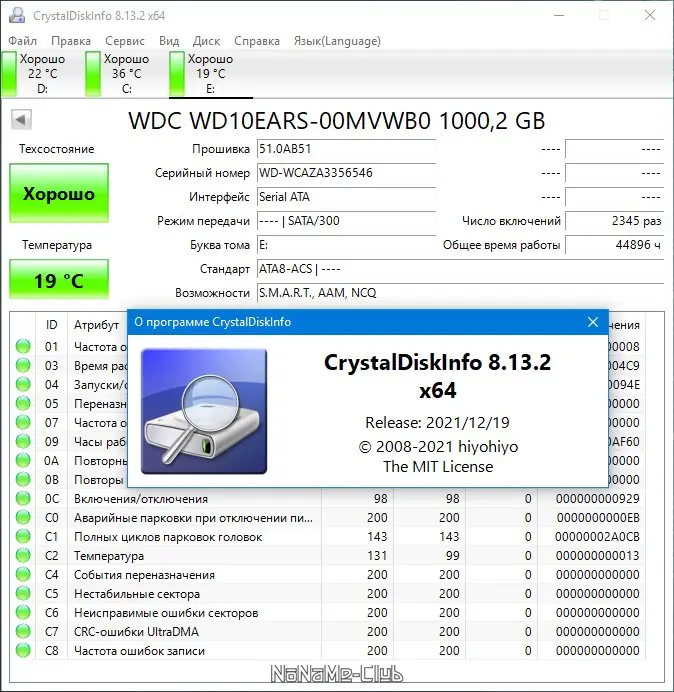Click the status icon of attribute 03
This screenshot has width=674, height=692.
[x=23, y=365]
